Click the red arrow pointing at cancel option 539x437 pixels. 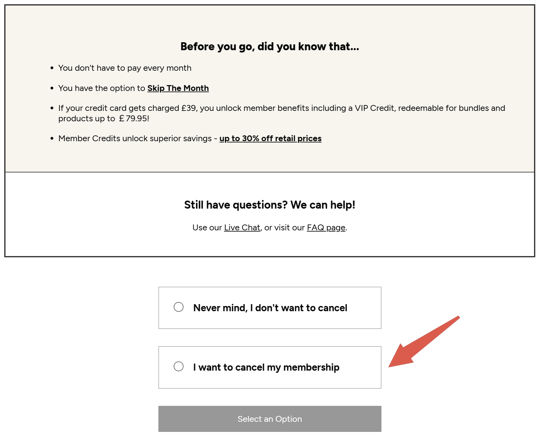click(424, 341)
